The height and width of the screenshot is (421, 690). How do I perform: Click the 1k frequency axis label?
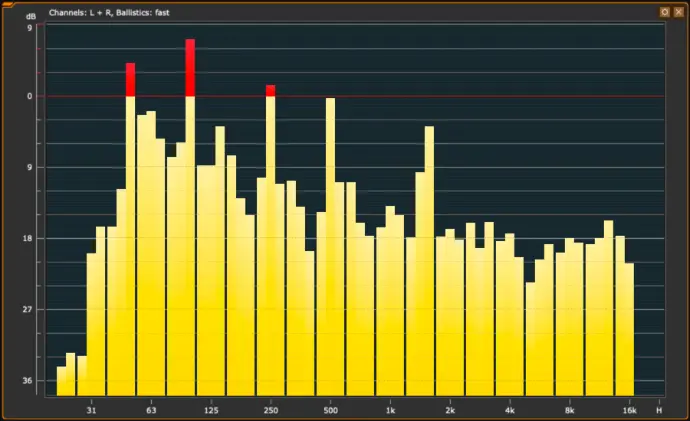pos(390,410)
